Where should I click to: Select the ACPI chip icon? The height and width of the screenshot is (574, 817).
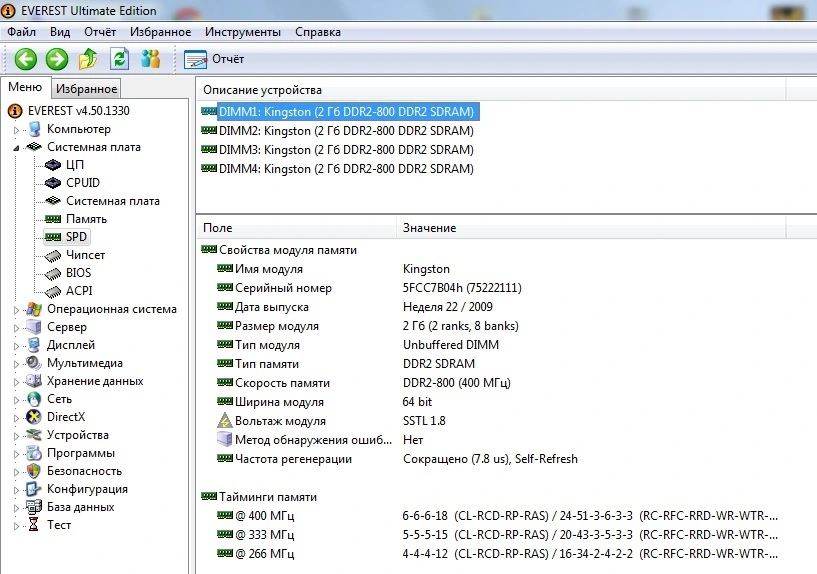(x=53, y=291)
